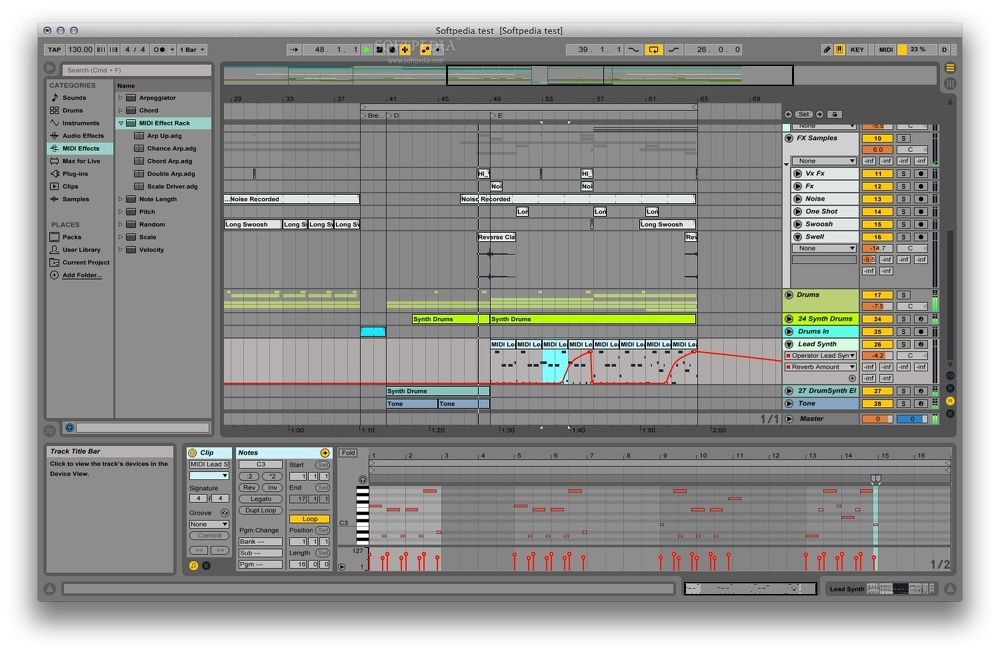This screenshot has width=1000, height=654.
Task: Open the Groove dropdown showing None
Action: coord(209,524)
